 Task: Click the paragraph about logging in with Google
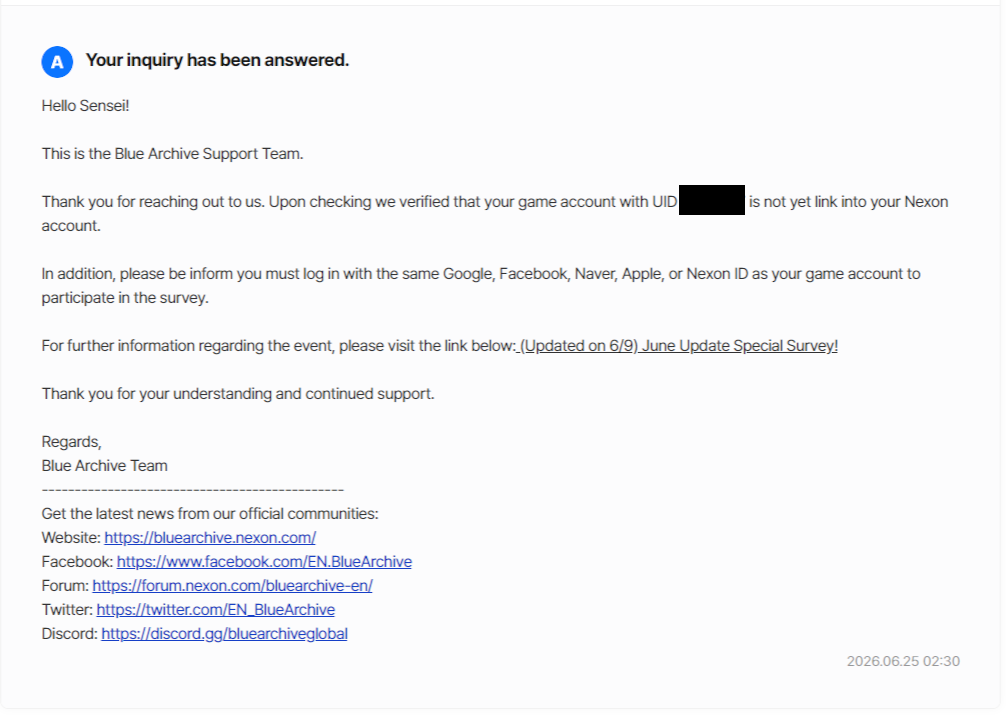(x=481, y=286)
